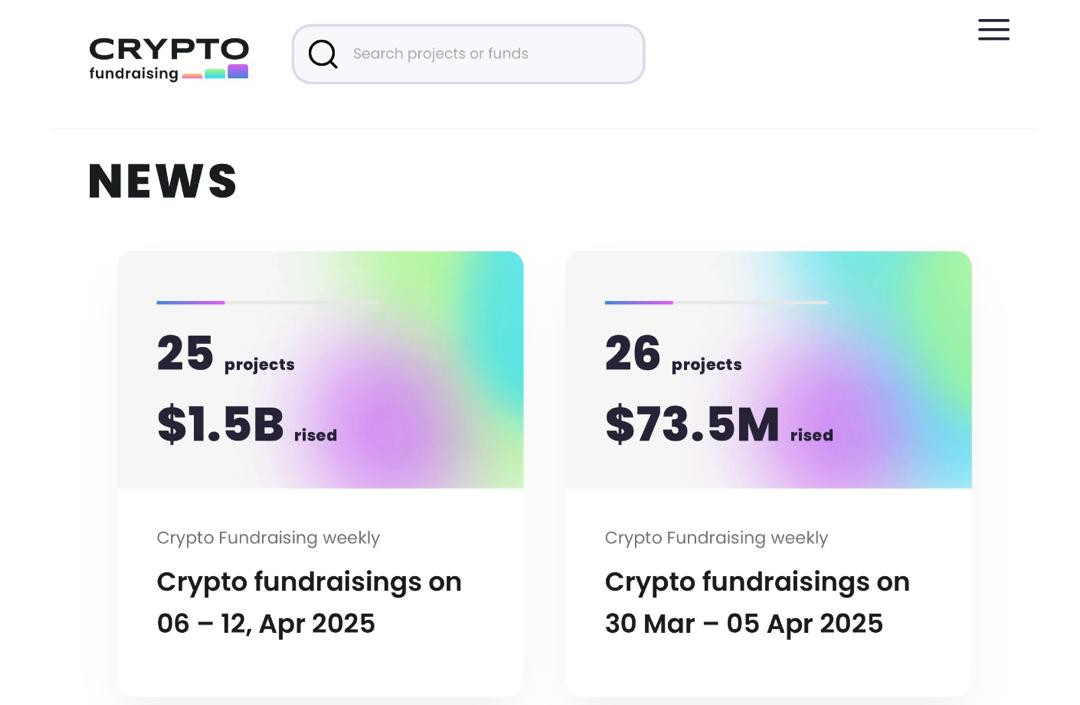Click the word 'rised' next to $73.5M
This screenshot has width=1080, height=705.
coord(812,436)
